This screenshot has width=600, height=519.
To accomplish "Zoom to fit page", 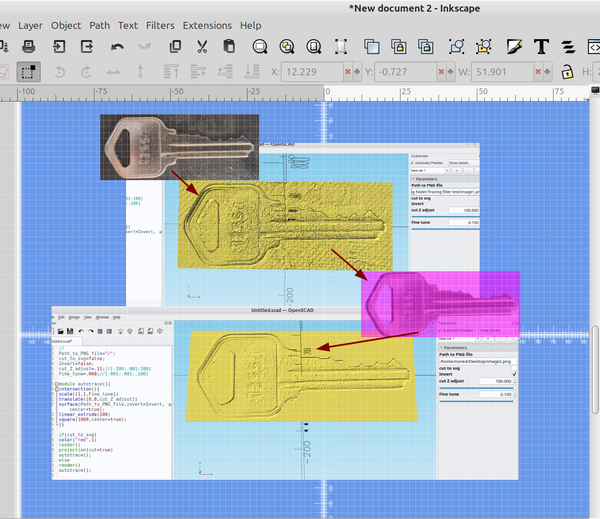I will tap(314, 47).
